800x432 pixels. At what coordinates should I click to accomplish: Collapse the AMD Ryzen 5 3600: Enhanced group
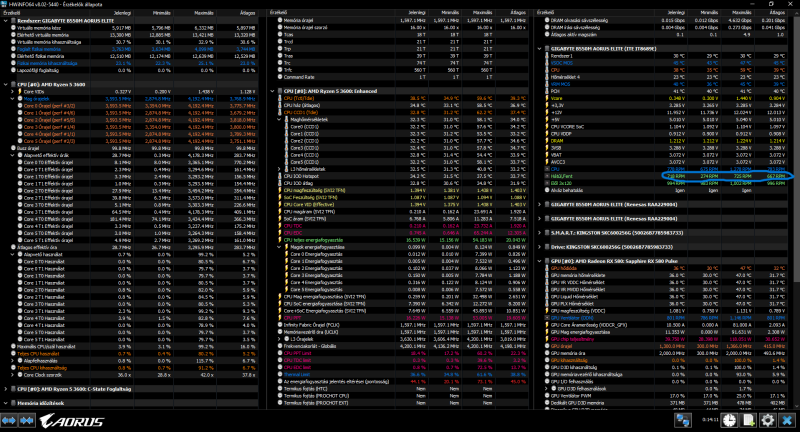[272, 91]
